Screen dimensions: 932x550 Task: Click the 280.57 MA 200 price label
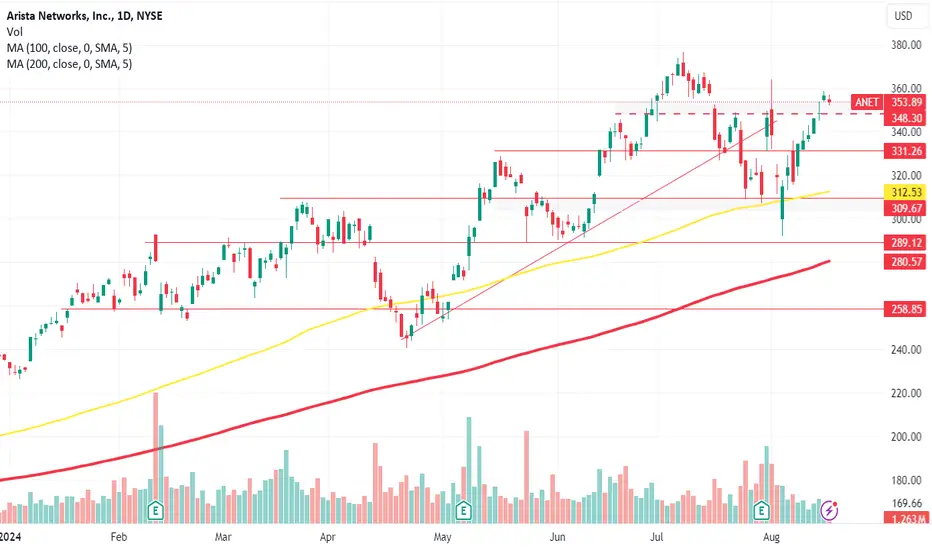pyautogui.click(x=906, y=262)
